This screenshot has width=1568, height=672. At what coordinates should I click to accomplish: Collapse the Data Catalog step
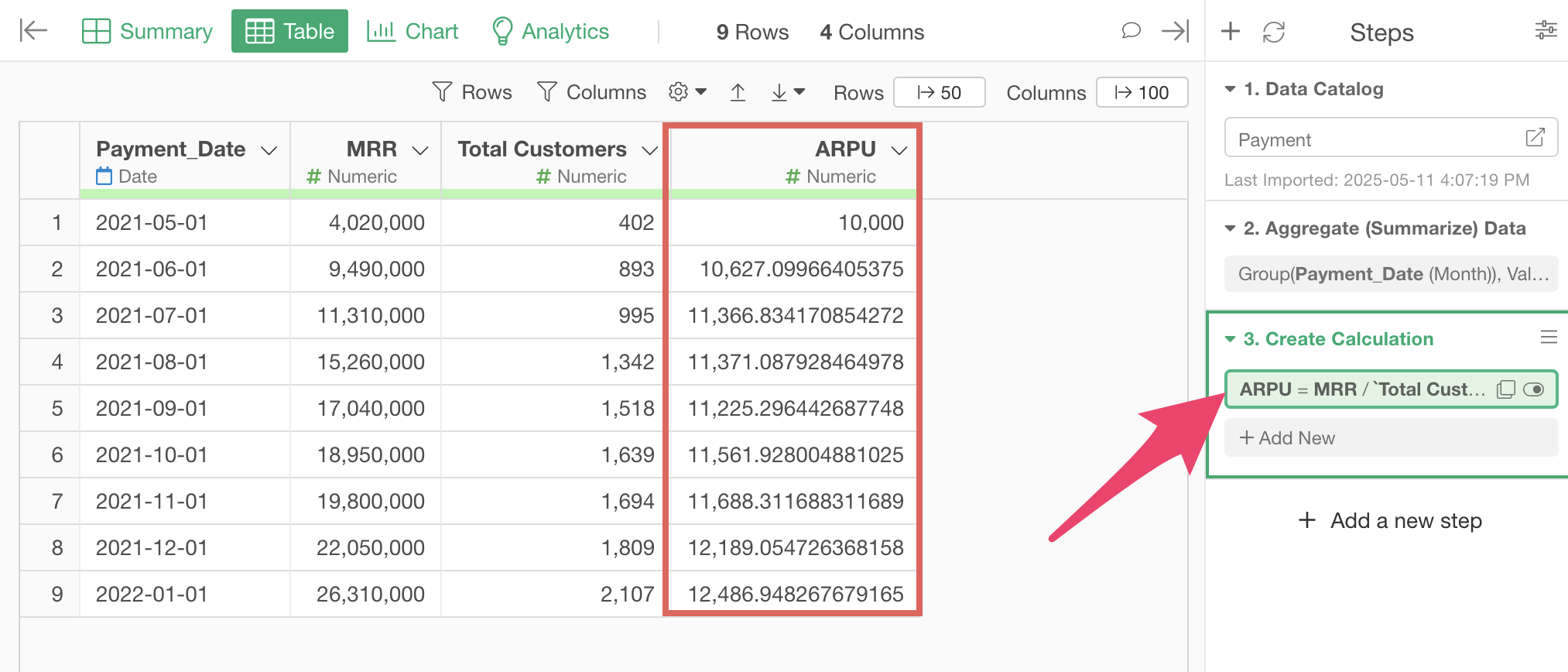click(1230, 90)
